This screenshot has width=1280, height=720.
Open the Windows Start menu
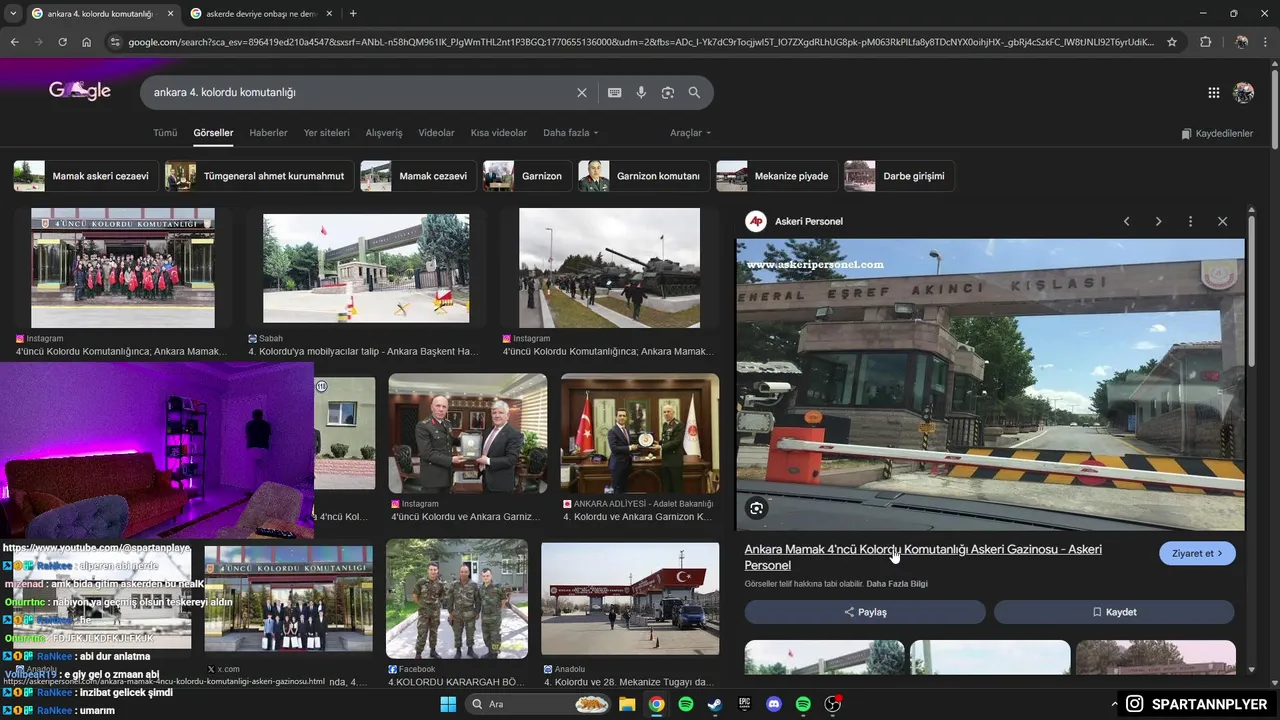(447, 704)
